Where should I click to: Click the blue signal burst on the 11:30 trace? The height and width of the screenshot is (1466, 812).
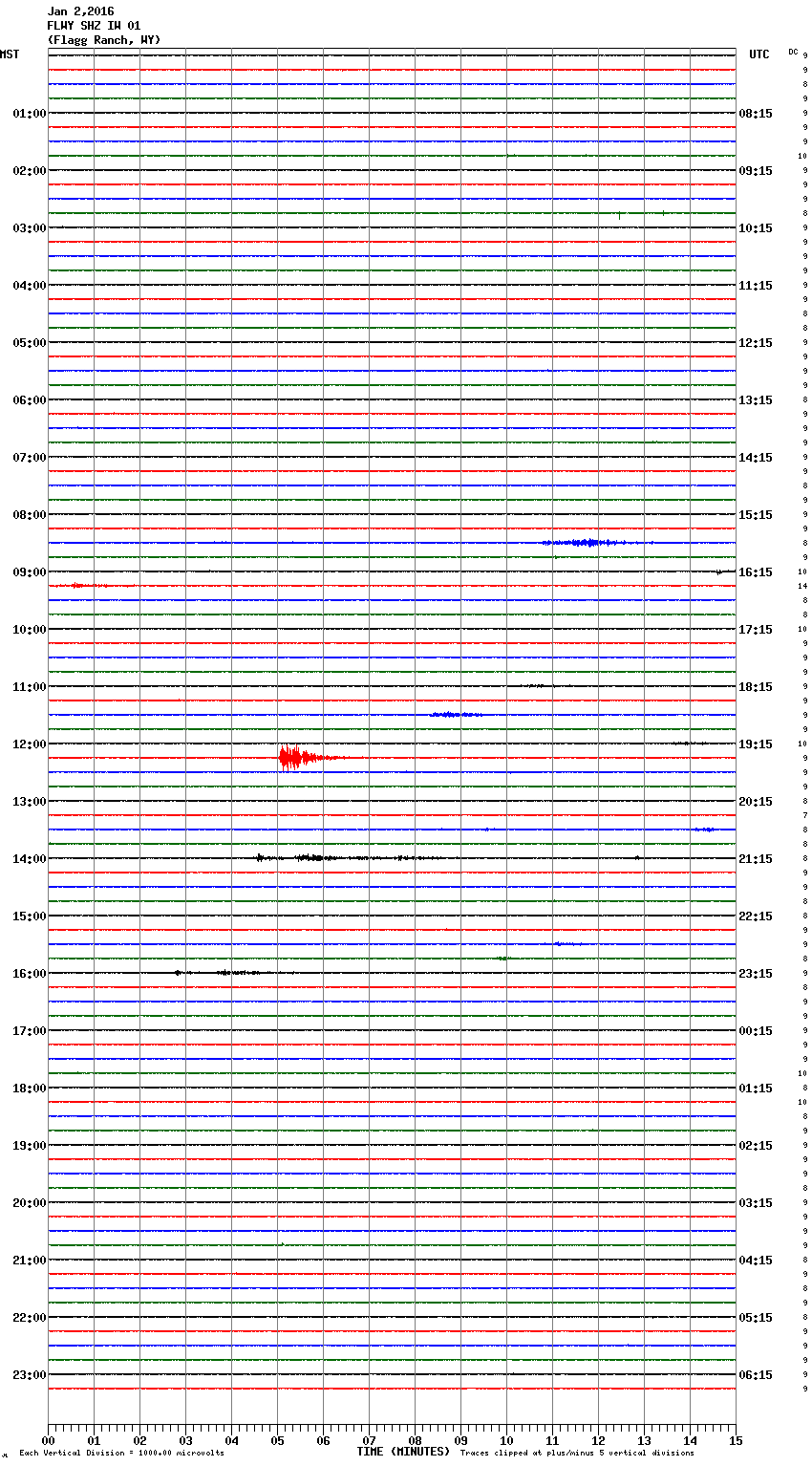(457, 715)
